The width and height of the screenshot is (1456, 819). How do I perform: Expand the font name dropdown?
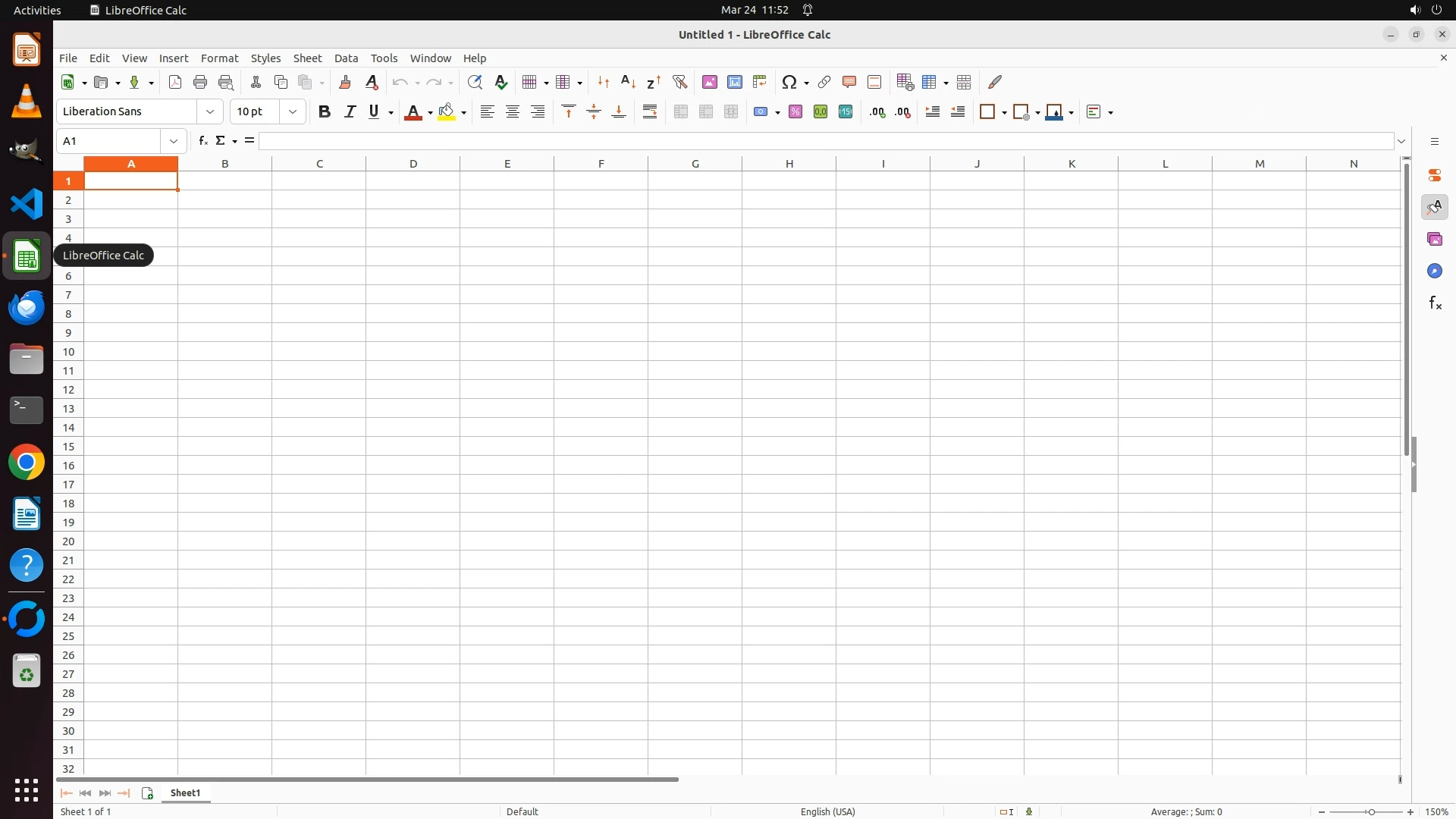pyautogui.click(x=210, y=112)
